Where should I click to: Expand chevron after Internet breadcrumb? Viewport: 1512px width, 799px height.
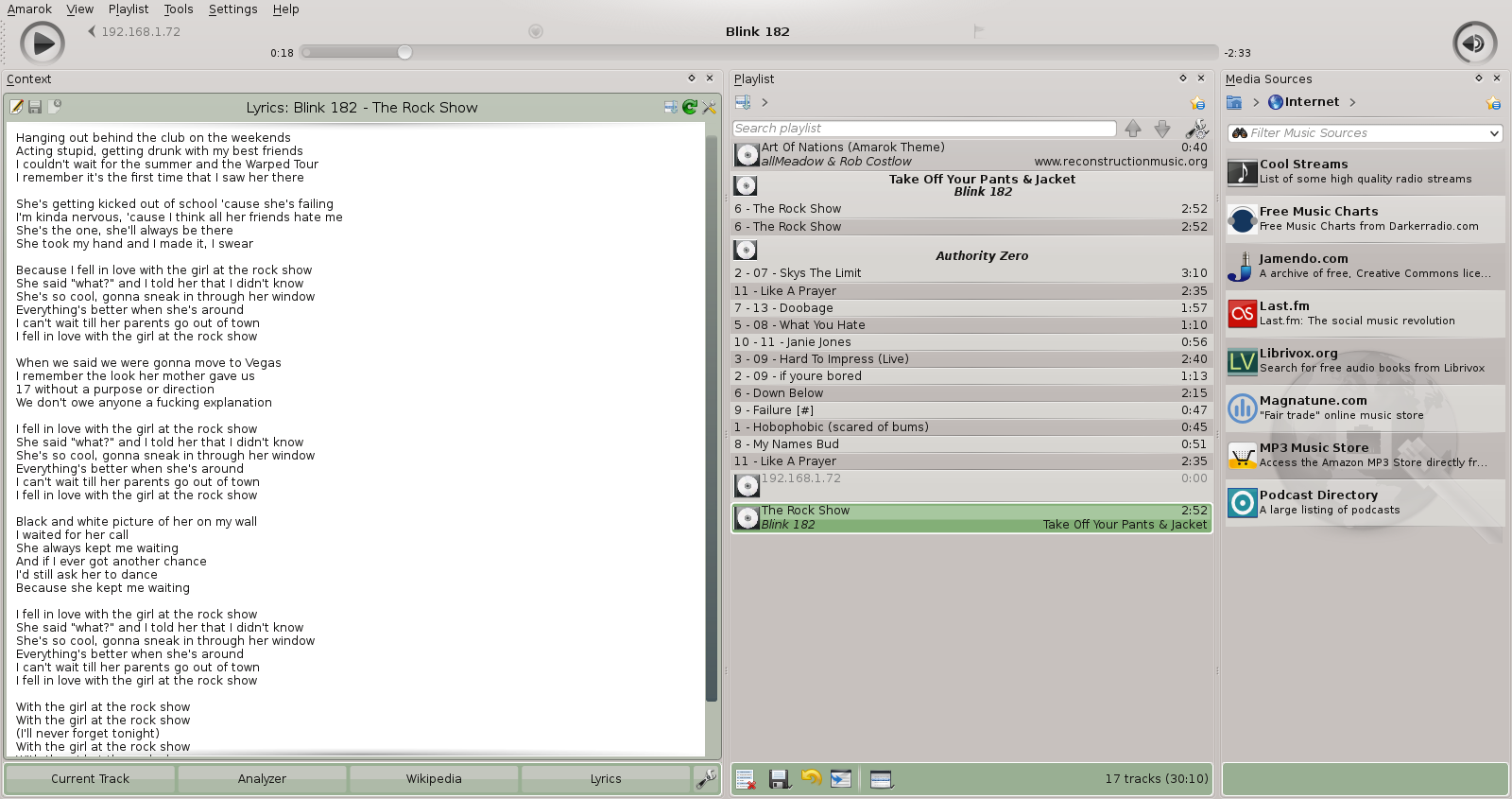coord(1352,102)
